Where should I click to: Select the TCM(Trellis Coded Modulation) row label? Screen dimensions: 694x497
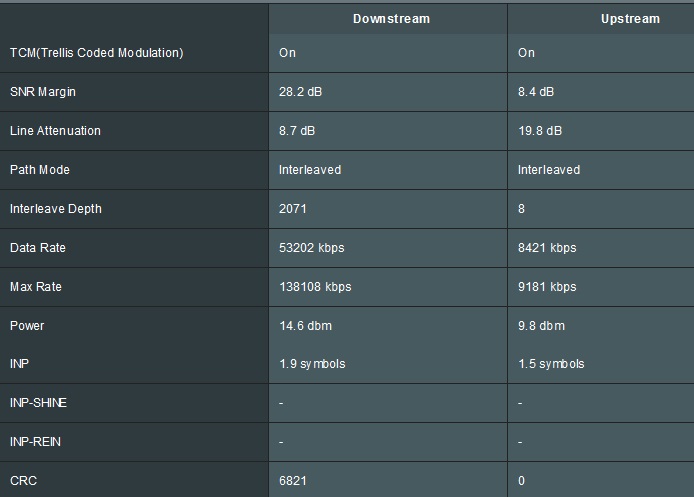pyautogui.click(x=96, y=53)
